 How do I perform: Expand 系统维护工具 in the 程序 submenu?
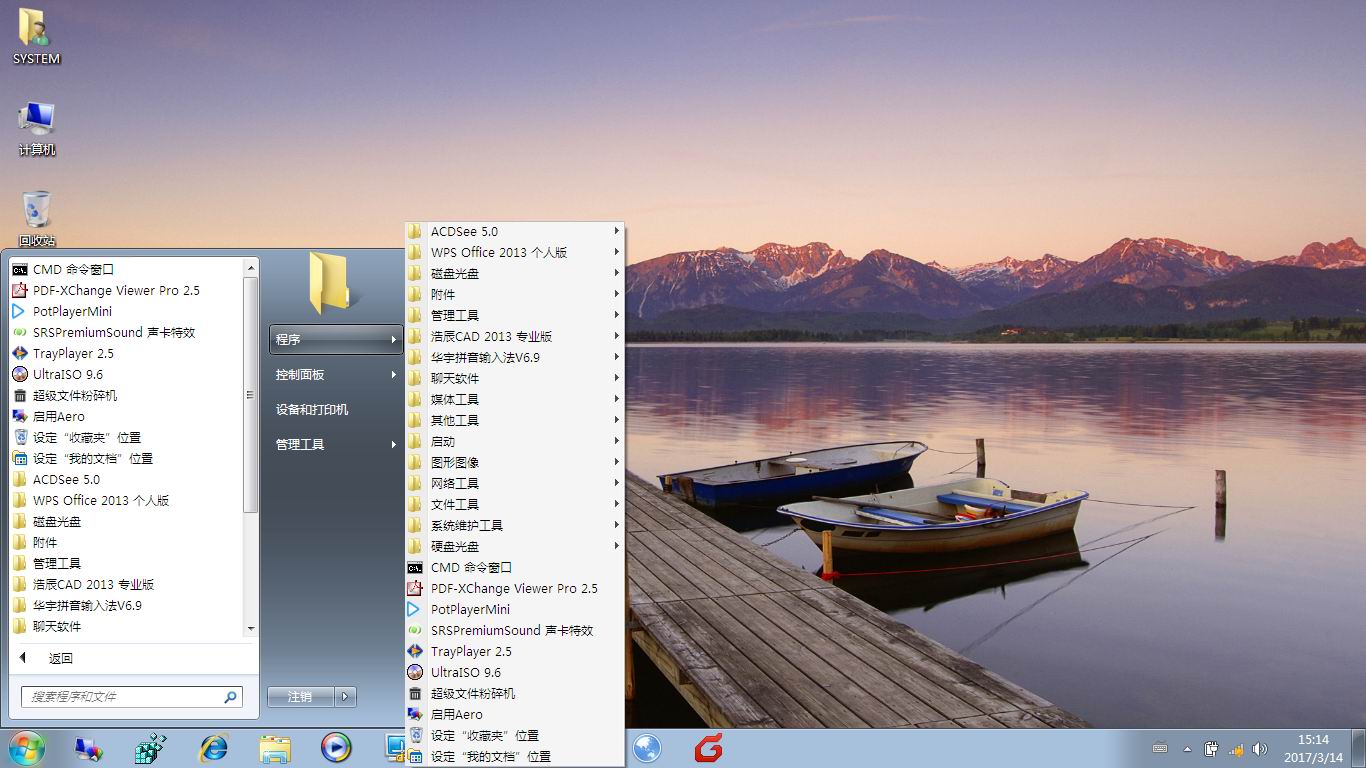[514, 525]
